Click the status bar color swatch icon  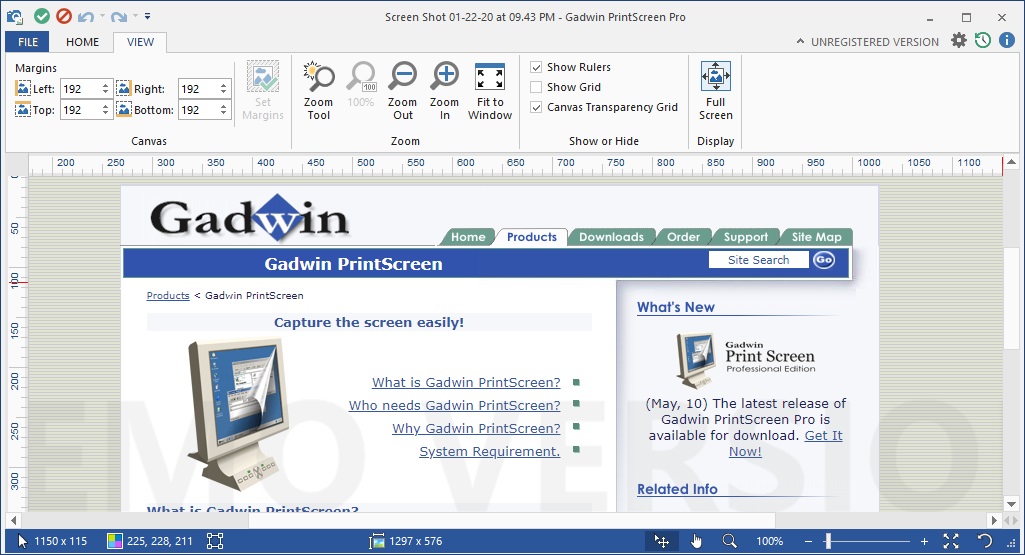point(114,541)
